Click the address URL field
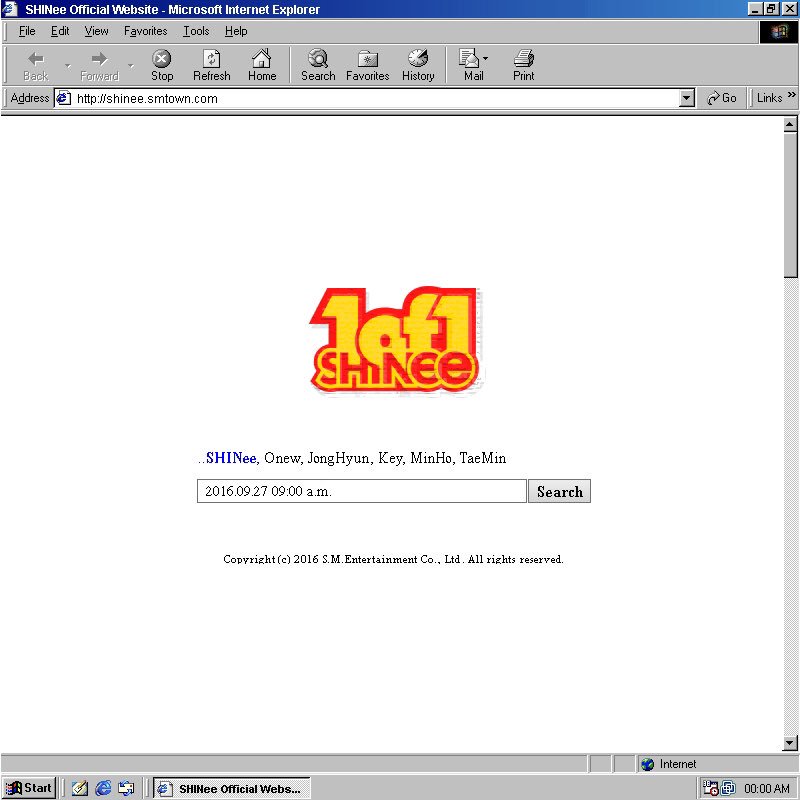800x800 pixels. click(x=377, y=98)
